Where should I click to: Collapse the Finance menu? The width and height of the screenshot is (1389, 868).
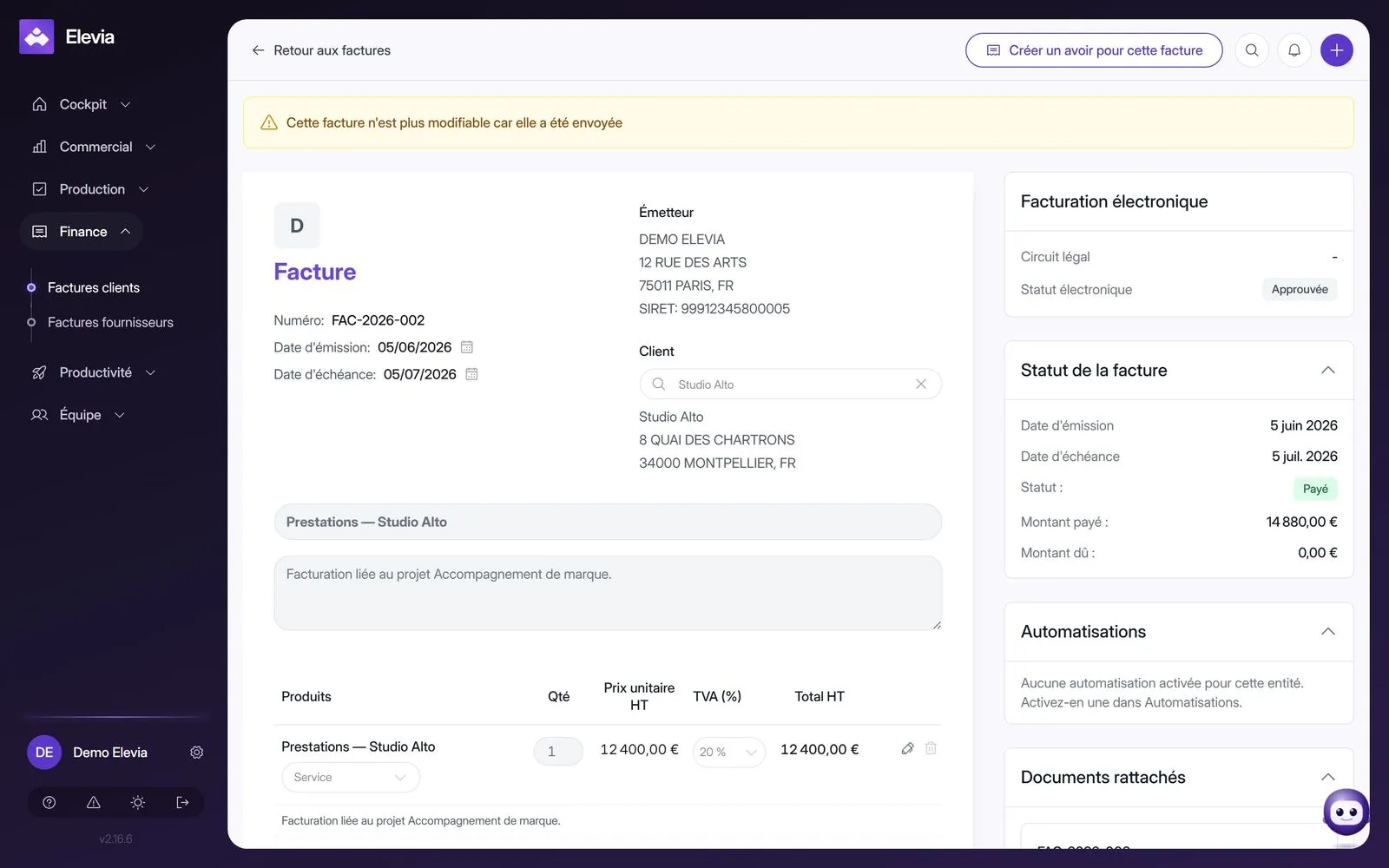pos(82,232)
